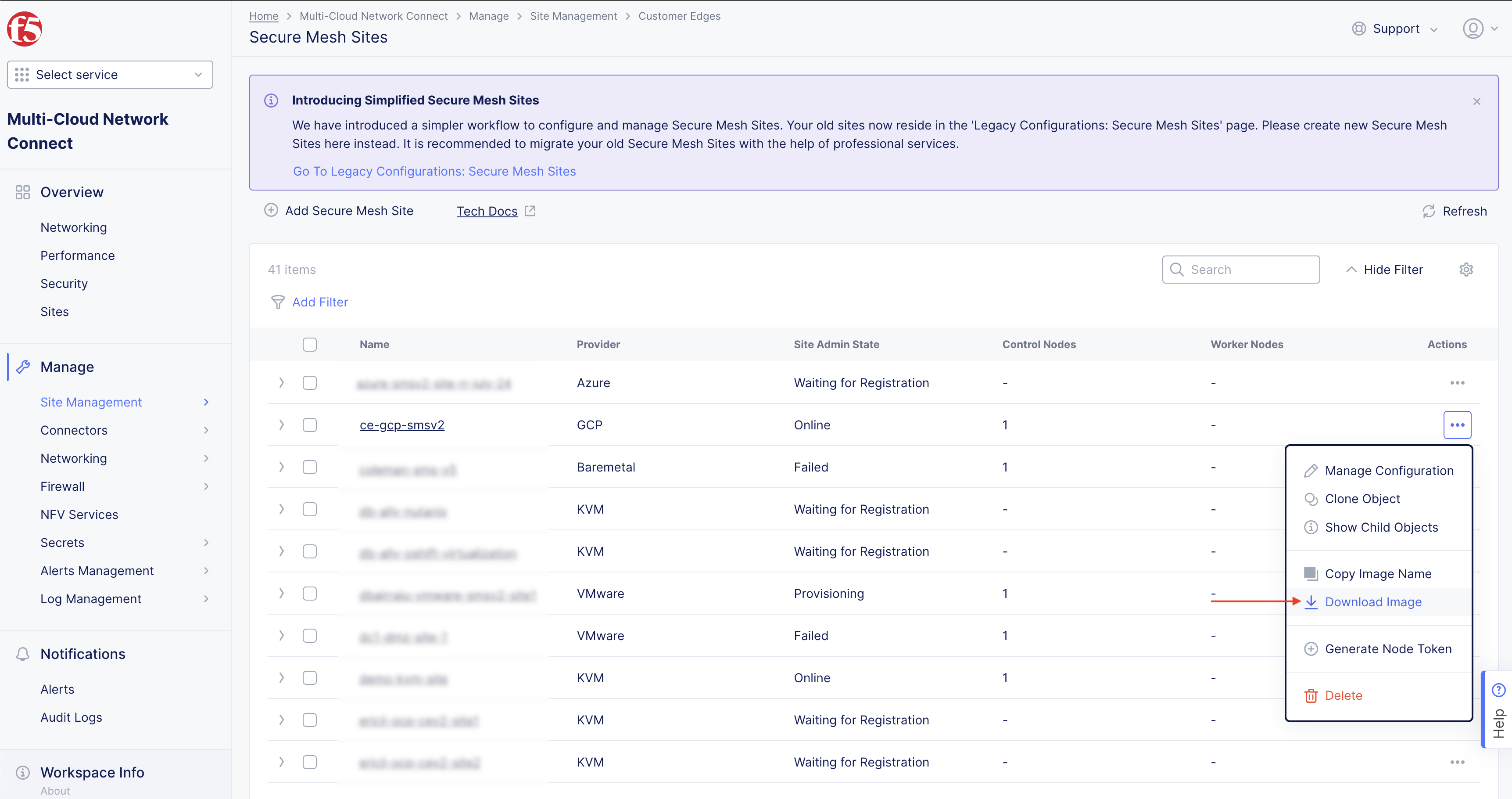Select Generate Node Token menu entry

pyautogui.click(x=1387, y=649)
